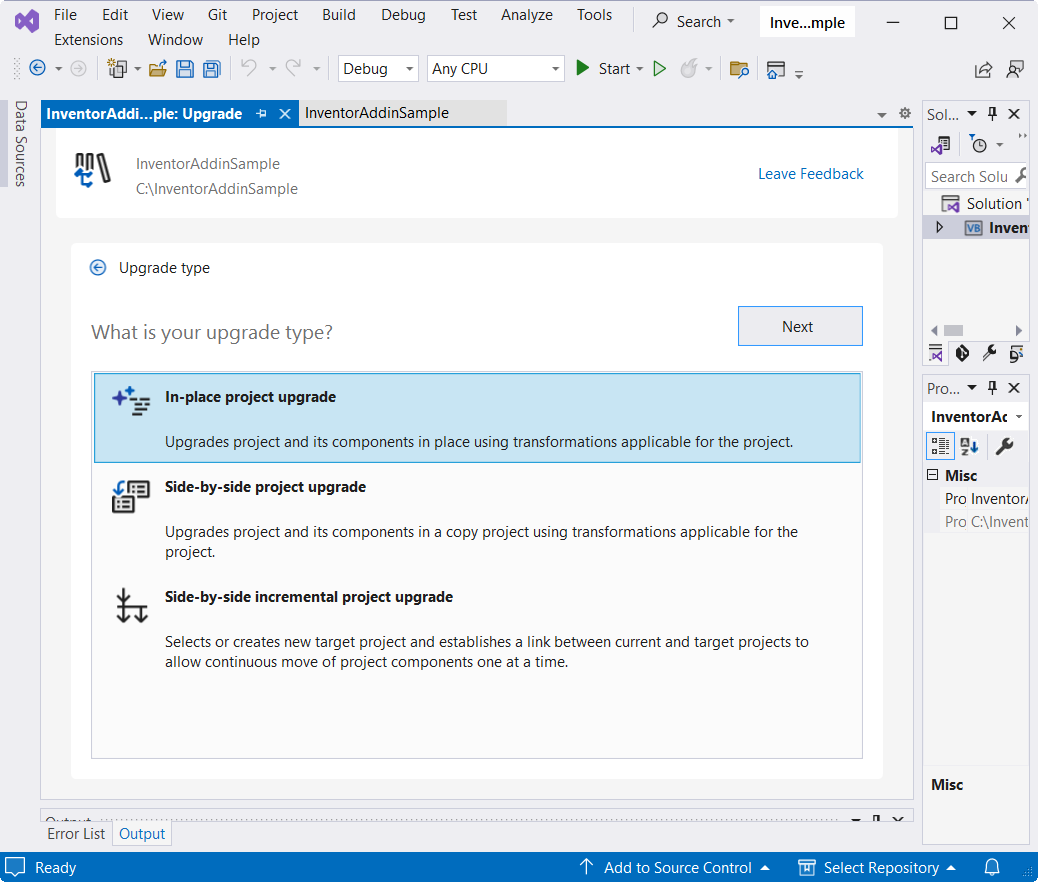The width and height of the screenshot is (1038, 882).
Task: Click Pending Changes Filter clock icon
Action: click(978, 144)
